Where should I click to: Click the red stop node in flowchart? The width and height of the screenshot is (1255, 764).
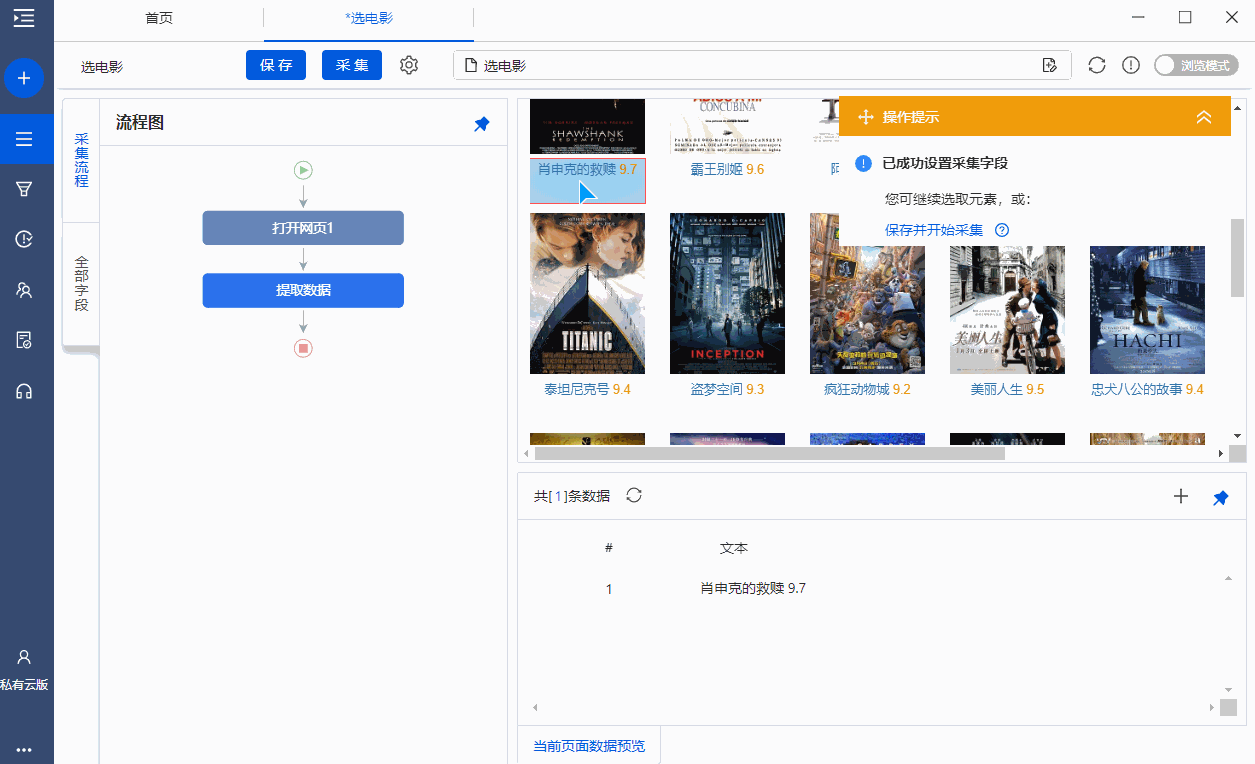303,348
